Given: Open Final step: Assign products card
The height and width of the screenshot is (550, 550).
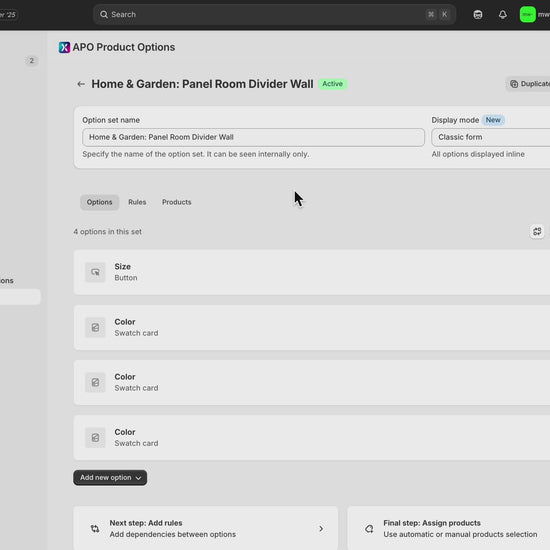Looking at the screenshot, I should pos(449,528).
